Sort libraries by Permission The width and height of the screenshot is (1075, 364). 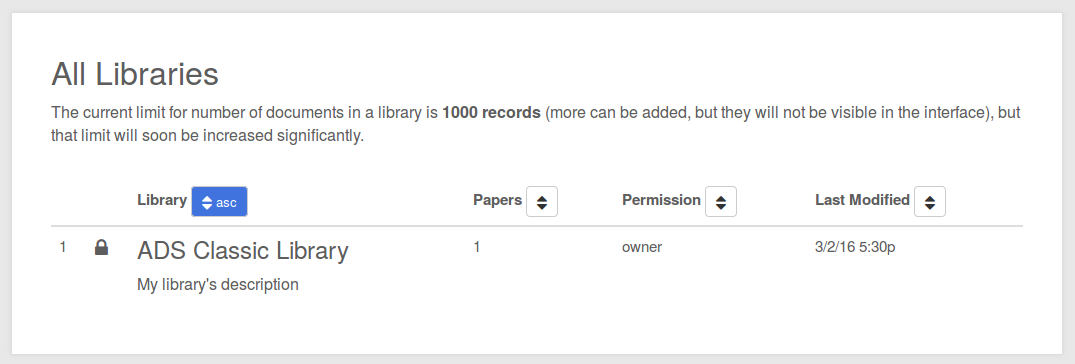(x=721, y=202)
